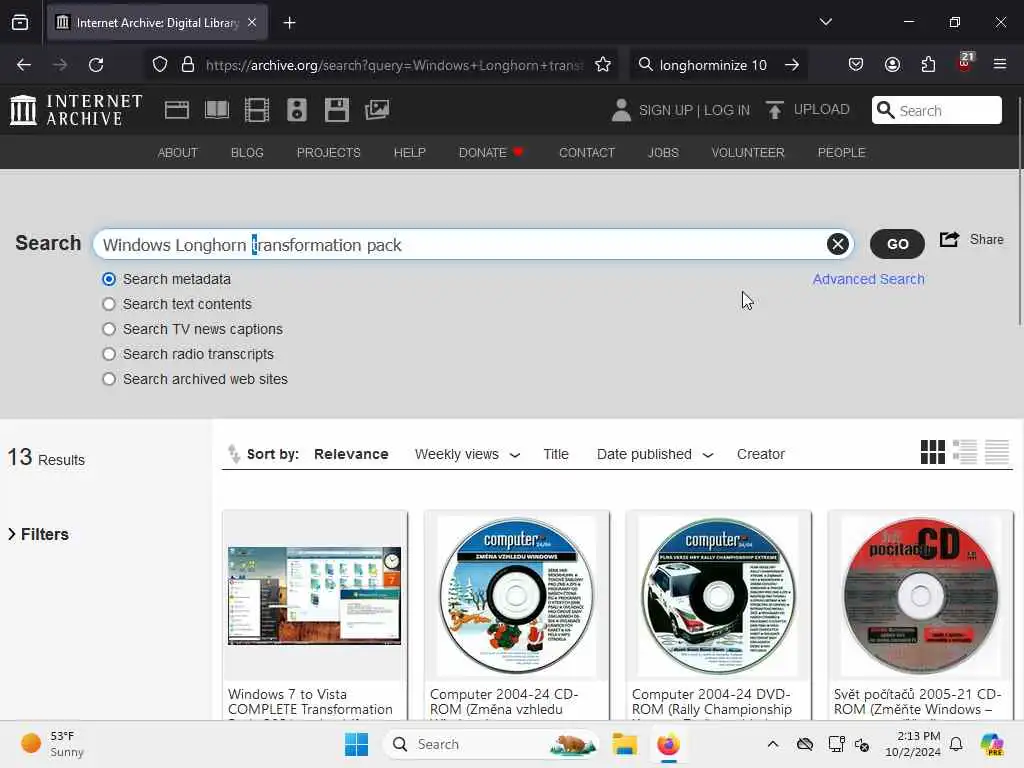The image size is (1024, 768).
Task: Open the PEOPLE menu item
Action: click(x=841, y=152)
